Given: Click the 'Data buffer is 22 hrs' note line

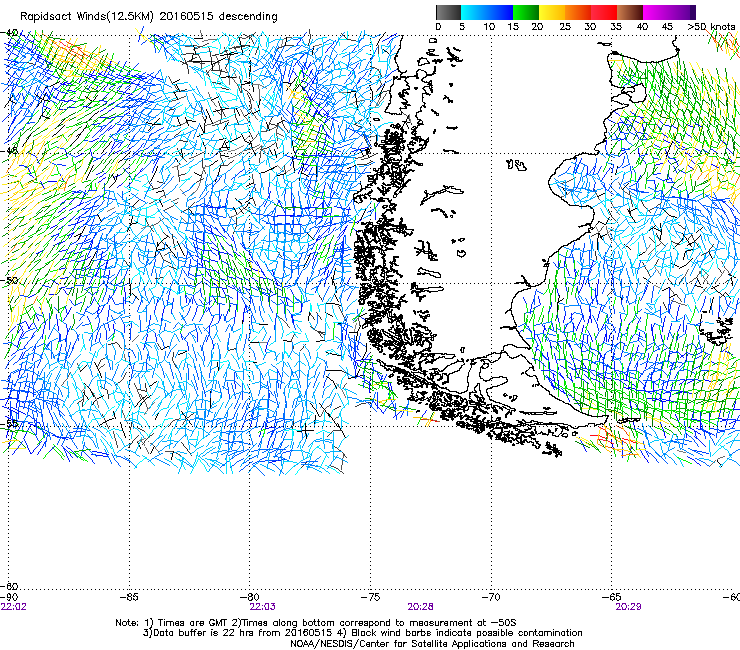Looking at the screenshot, I should click(x=362, y=633).
